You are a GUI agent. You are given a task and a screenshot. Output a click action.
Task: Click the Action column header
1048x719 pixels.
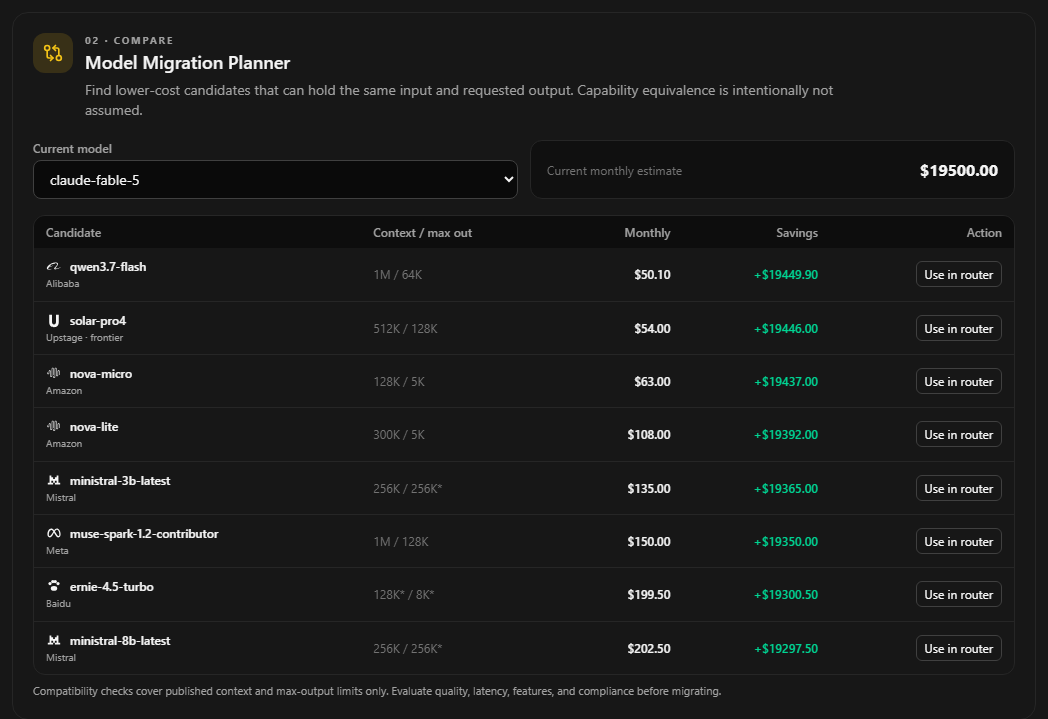pos(984,233)
